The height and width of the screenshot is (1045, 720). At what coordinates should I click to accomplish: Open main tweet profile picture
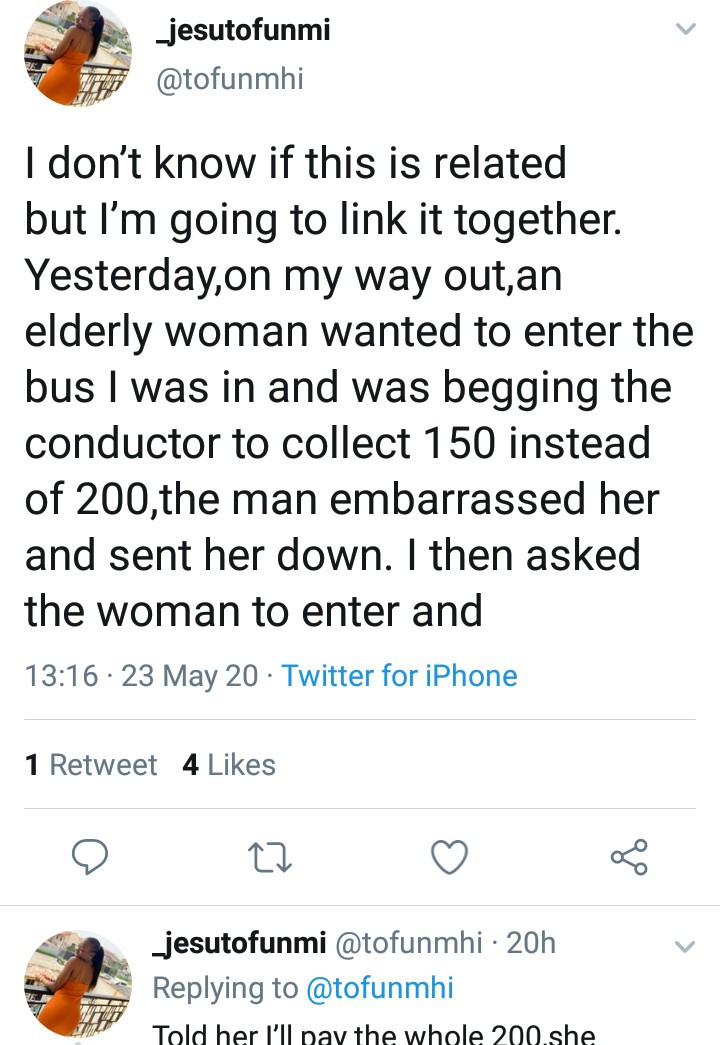78,53
